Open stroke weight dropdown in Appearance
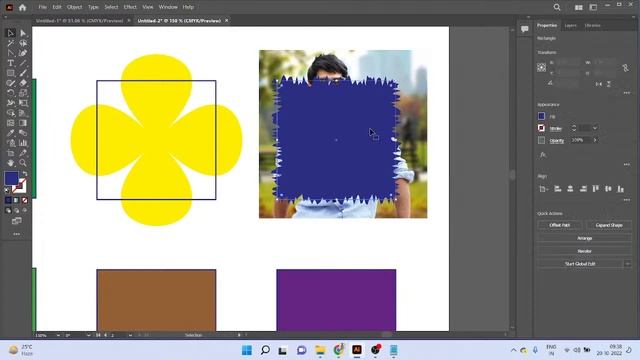 click(595, 128)
